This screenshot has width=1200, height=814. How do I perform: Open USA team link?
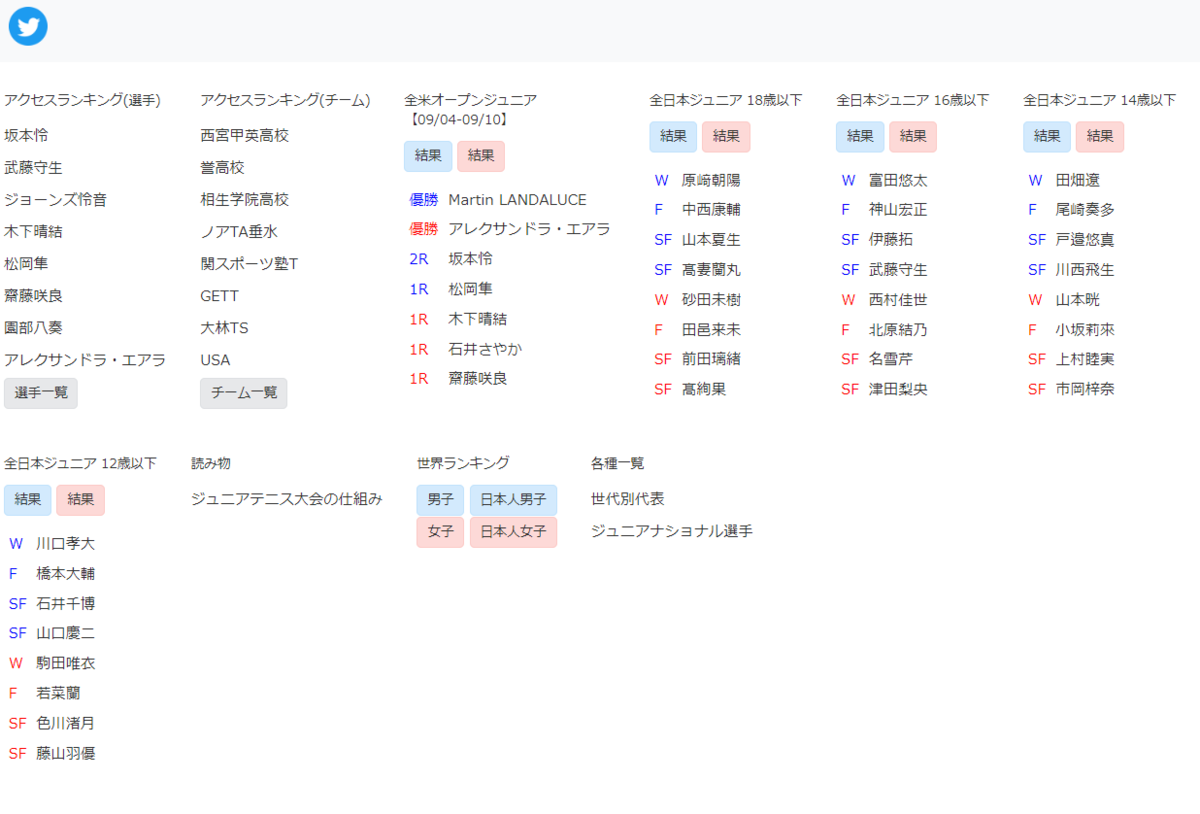coord(215,360)
